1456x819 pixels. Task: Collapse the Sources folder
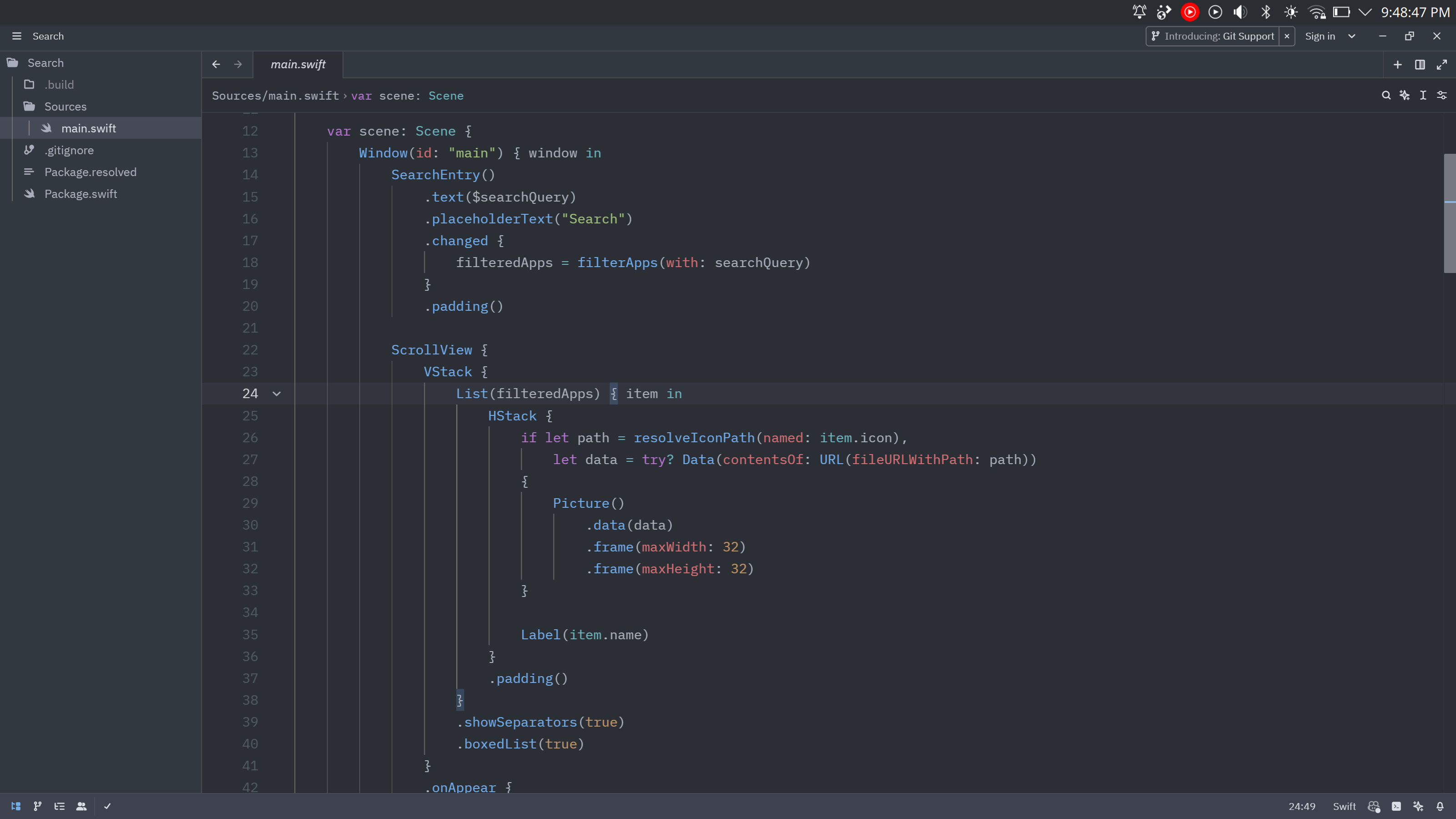[65, 106]
